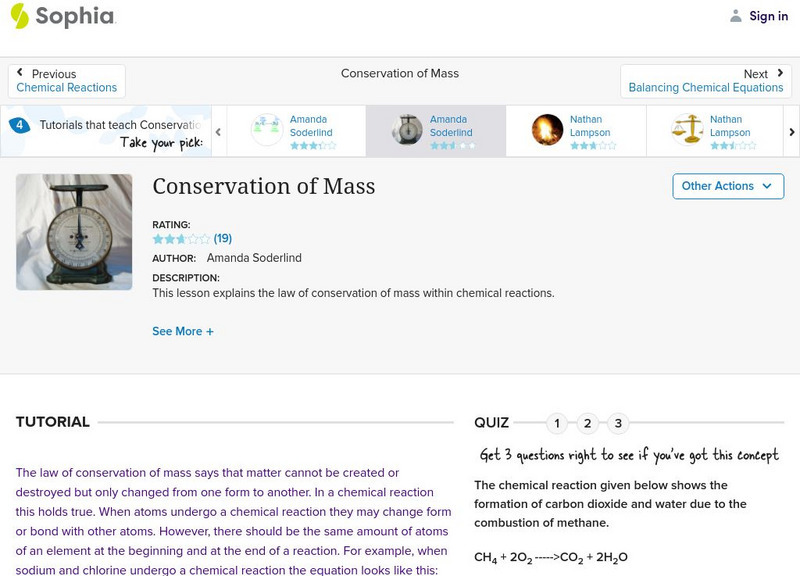Click the back chevron on the Previous button
This screenshot has height=576, width=800.
[x=22, y=71]
